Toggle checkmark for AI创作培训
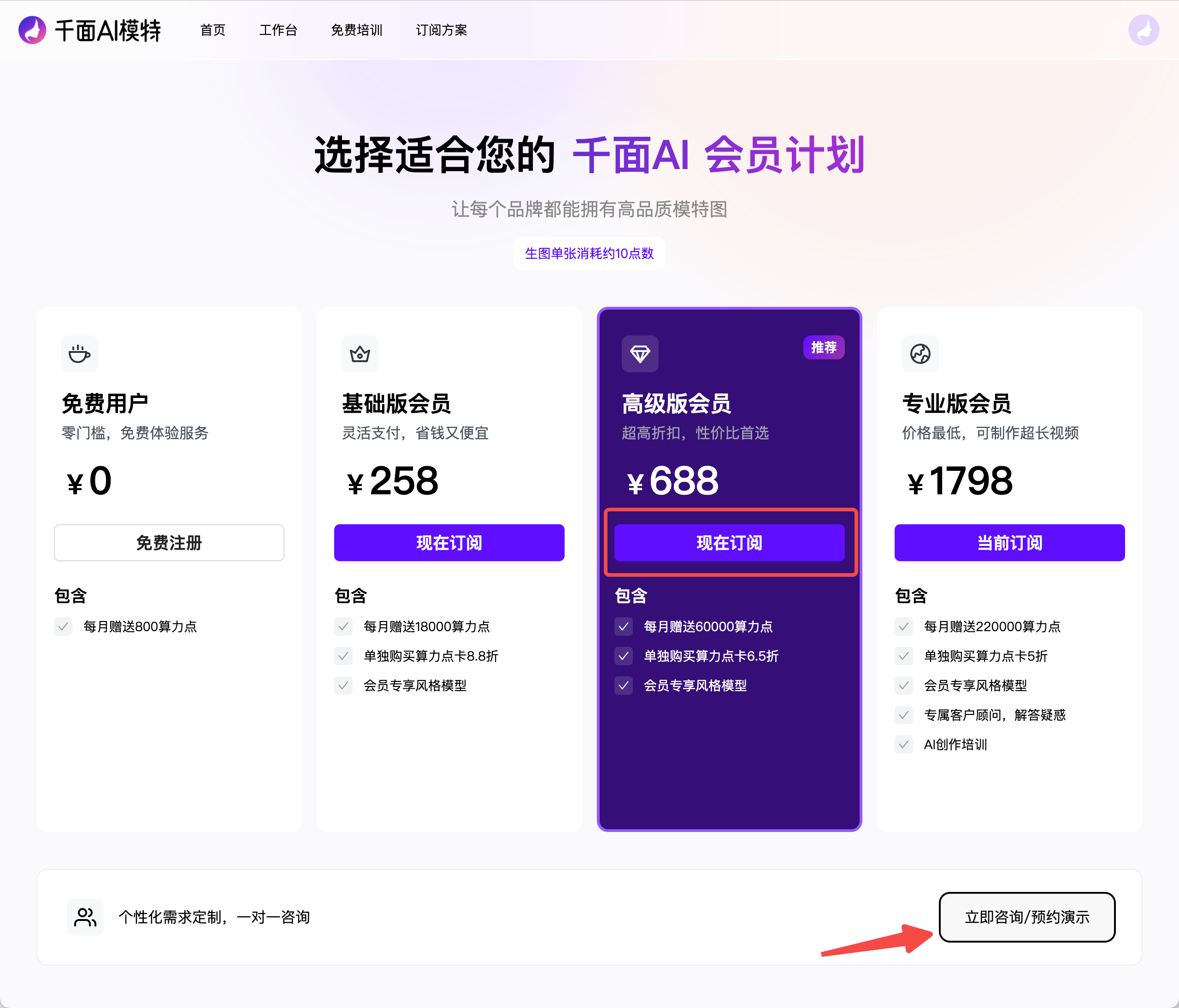This screenshot has width=1179, height=1008. 903,744
